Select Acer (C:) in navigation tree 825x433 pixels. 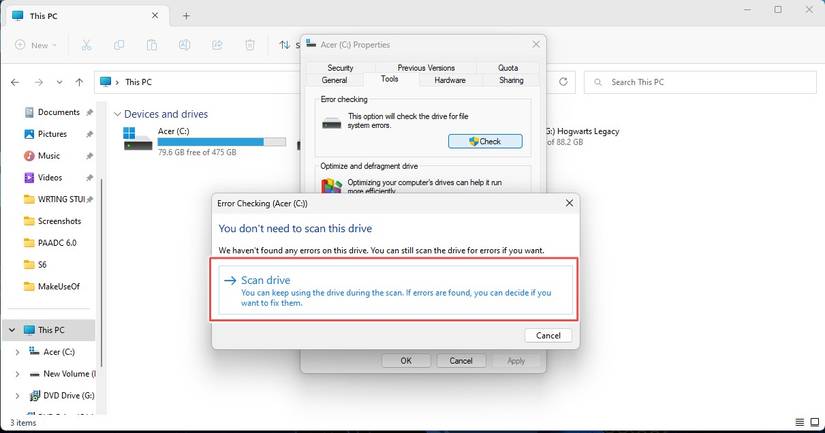point(59,352)
